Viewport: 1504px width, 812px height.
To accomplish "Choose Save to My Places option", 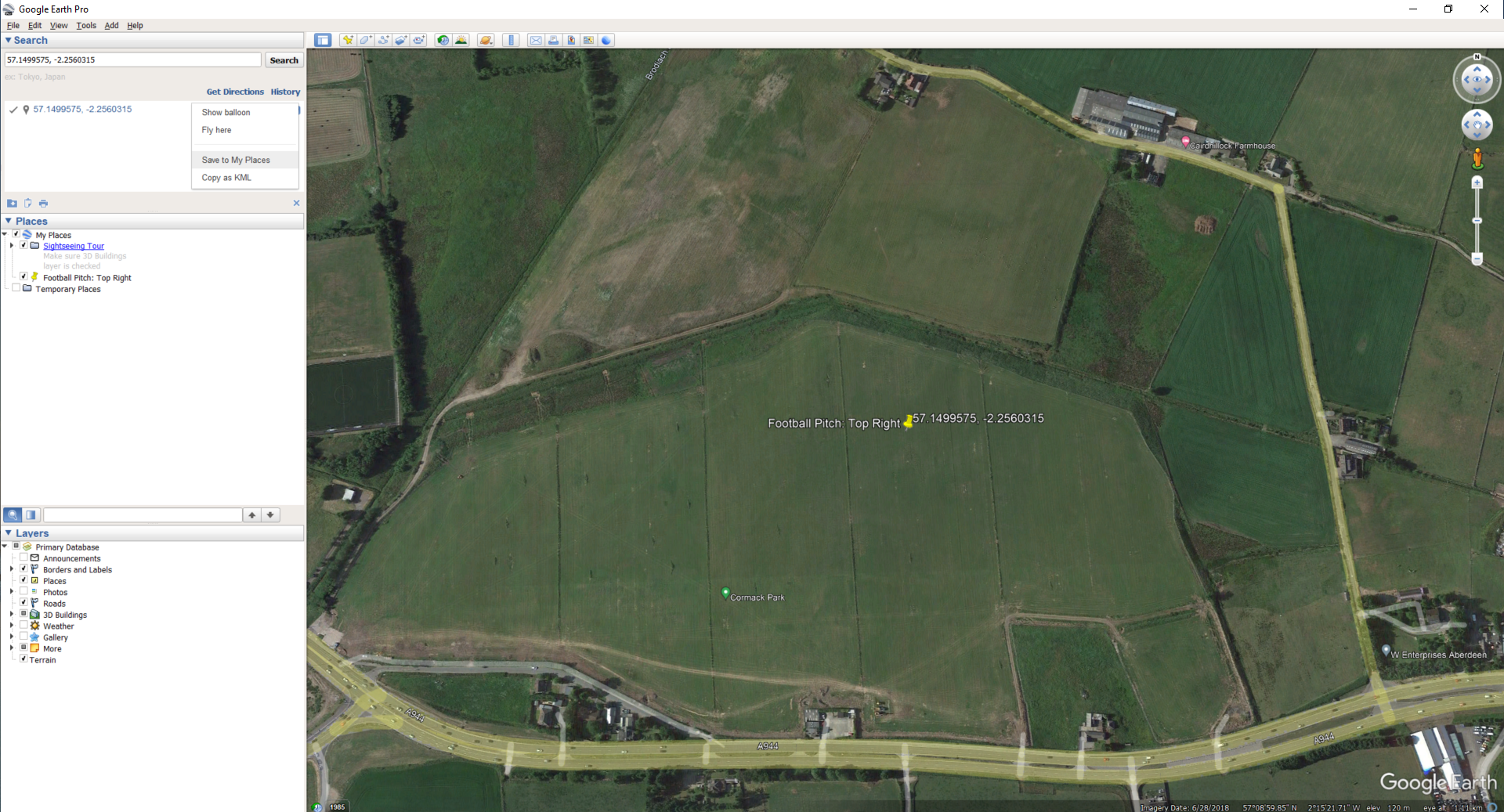I will click(x=245, y=160).
